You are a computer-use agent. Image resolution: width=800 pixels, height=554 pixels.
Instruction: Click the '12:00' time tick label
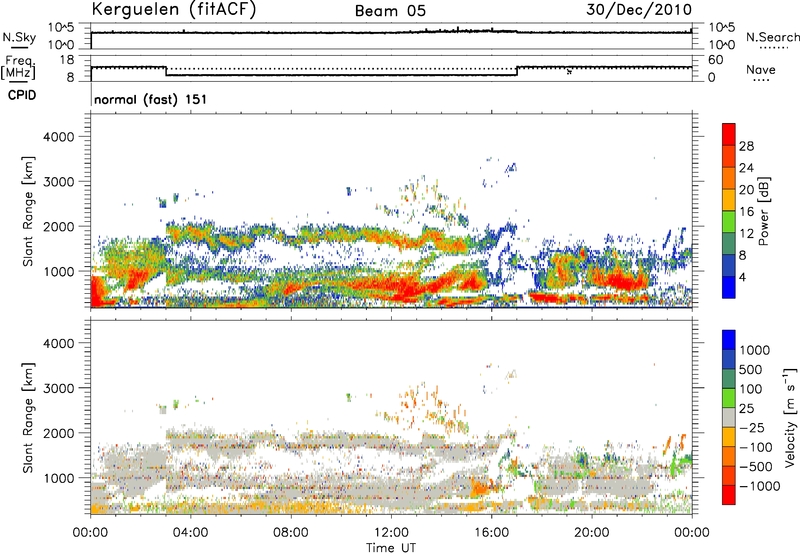coord(391,533)
